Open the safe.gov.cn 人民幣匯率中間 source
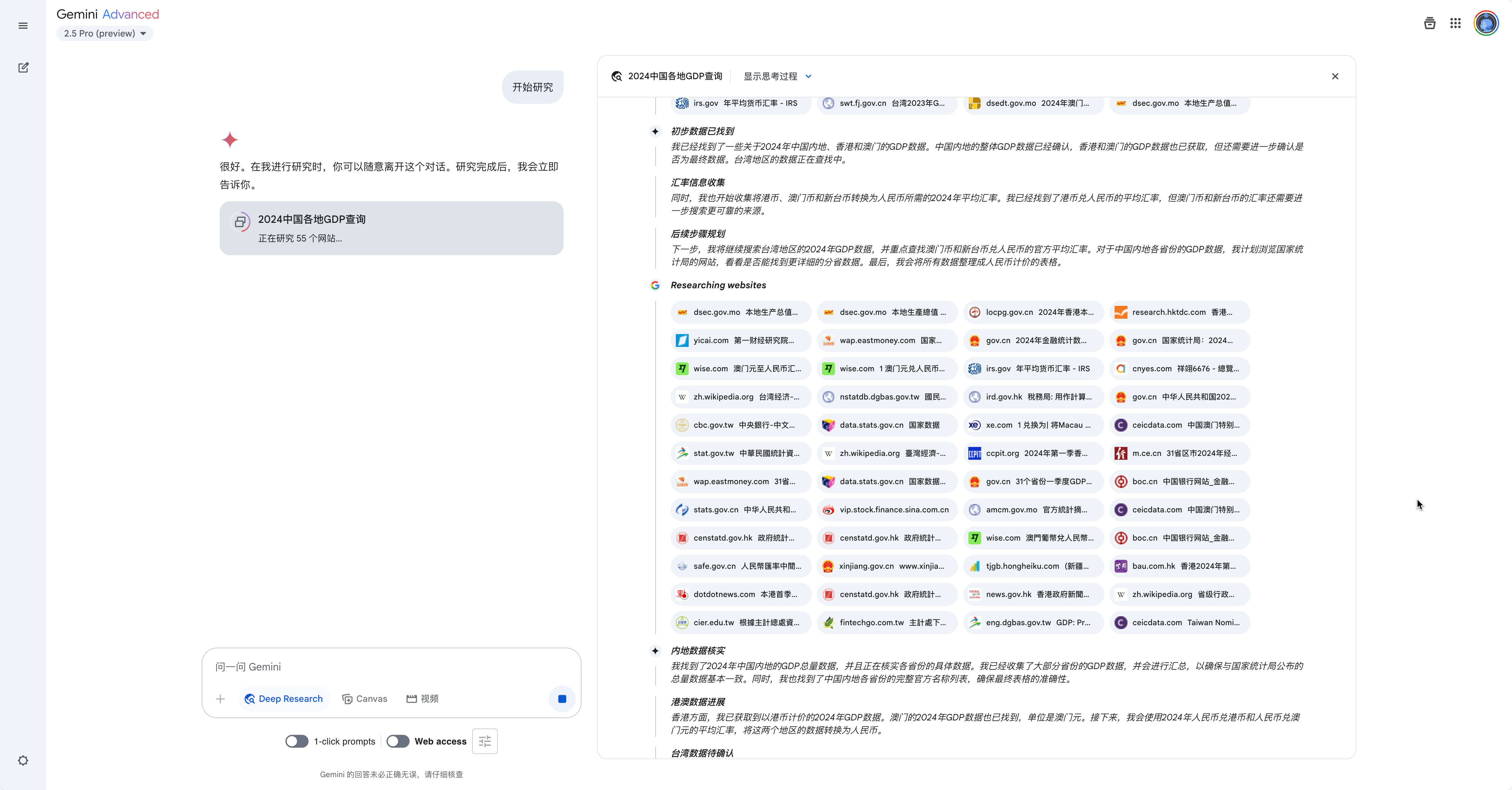This screenshot has width=1512, height=790. pos(741,566)
